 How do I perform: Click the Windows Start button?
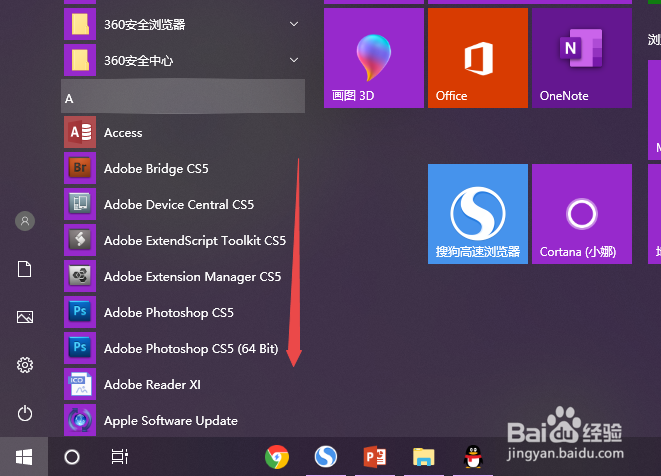24,457
